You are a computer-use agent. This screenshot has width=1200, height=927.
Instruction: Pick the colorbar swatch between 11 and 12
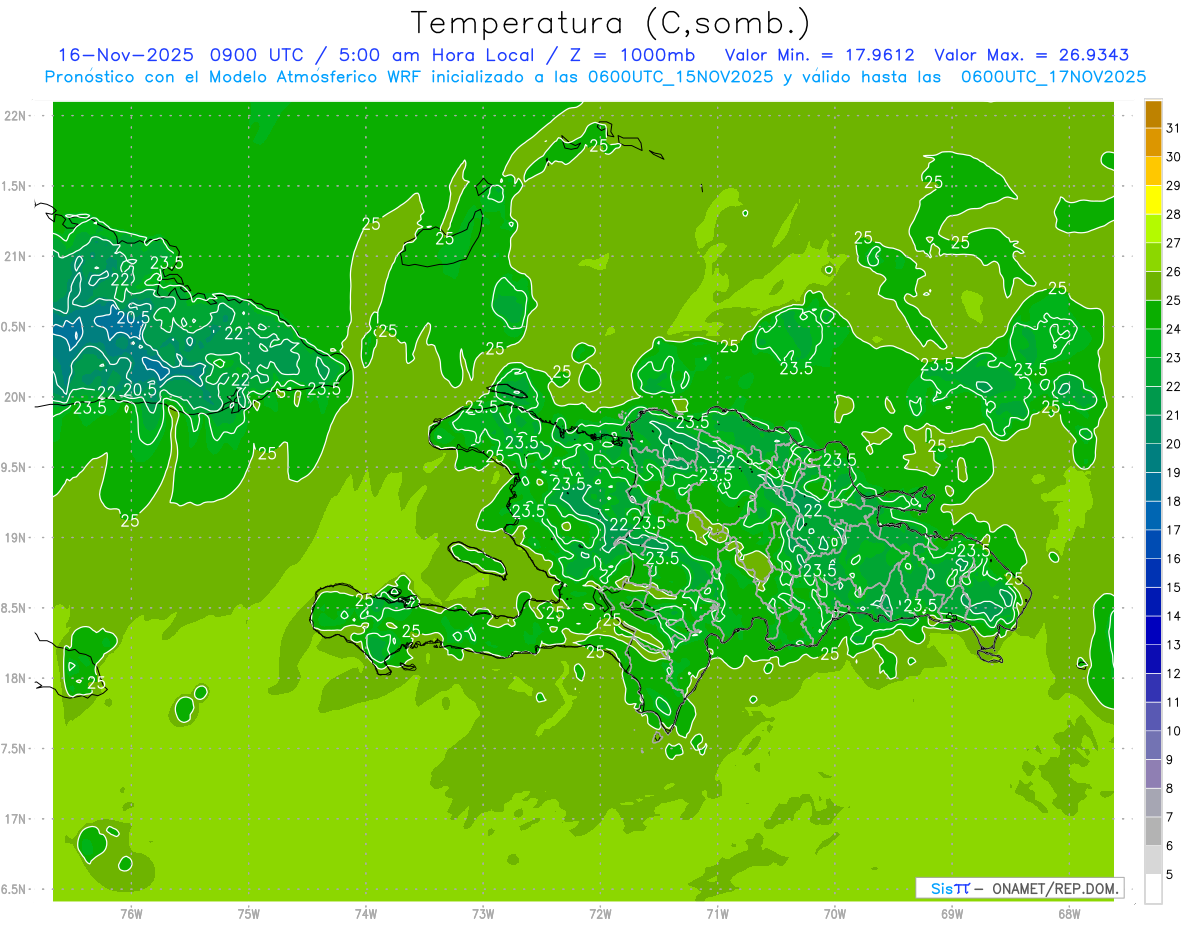click(1153, 689)
